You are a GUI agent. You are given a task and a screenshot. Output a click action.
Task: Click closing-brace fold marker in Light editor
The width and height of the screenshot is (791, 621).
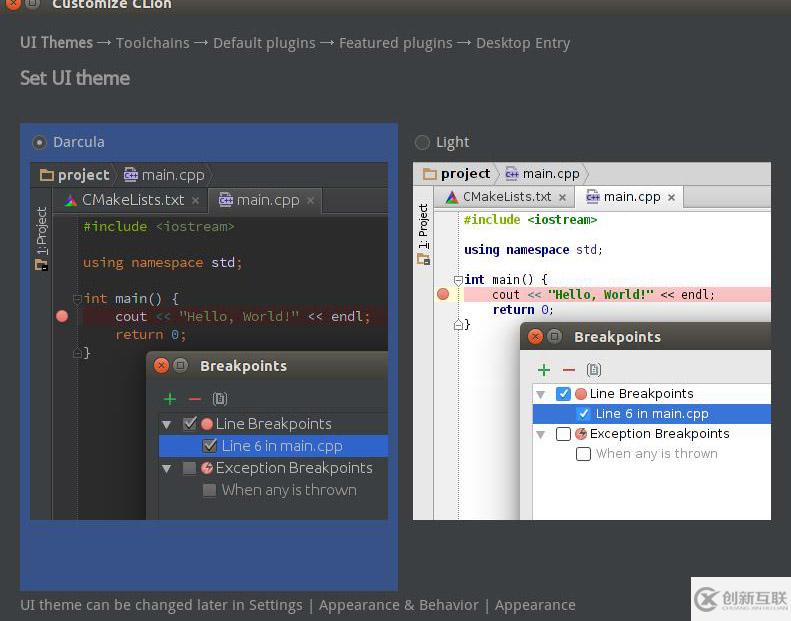click(x=458, y=324)
